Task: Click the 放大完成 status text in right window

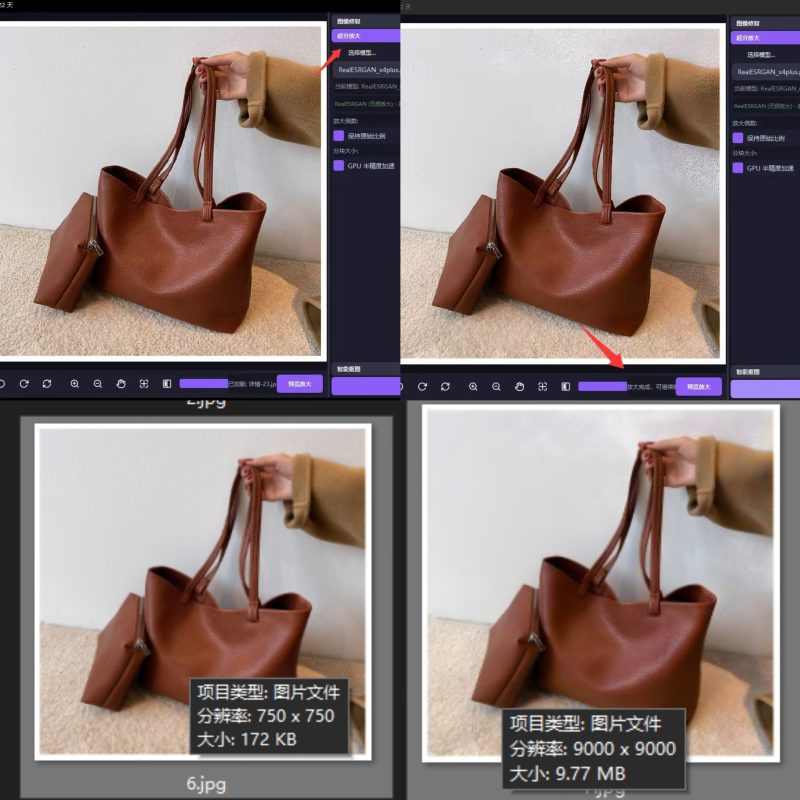Action: [651, 387]
